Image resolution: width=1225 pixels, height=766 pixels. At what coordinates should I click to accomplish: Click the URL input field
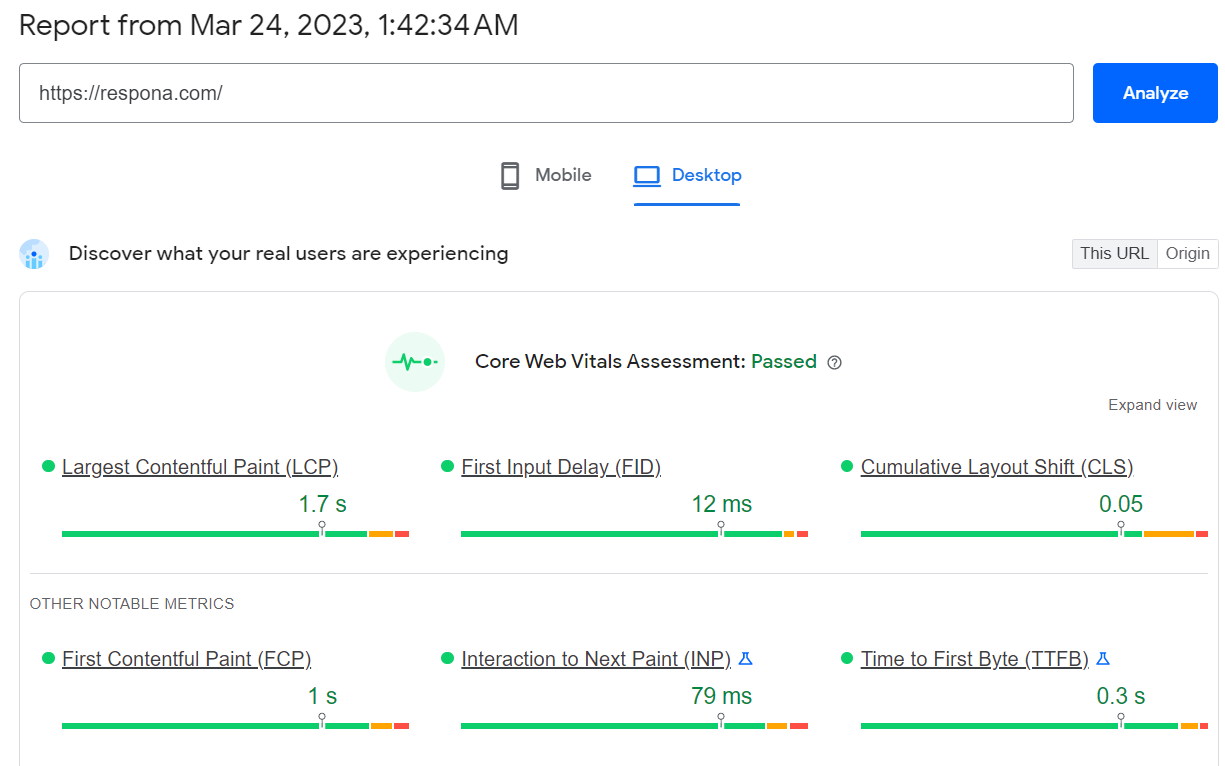546,93
